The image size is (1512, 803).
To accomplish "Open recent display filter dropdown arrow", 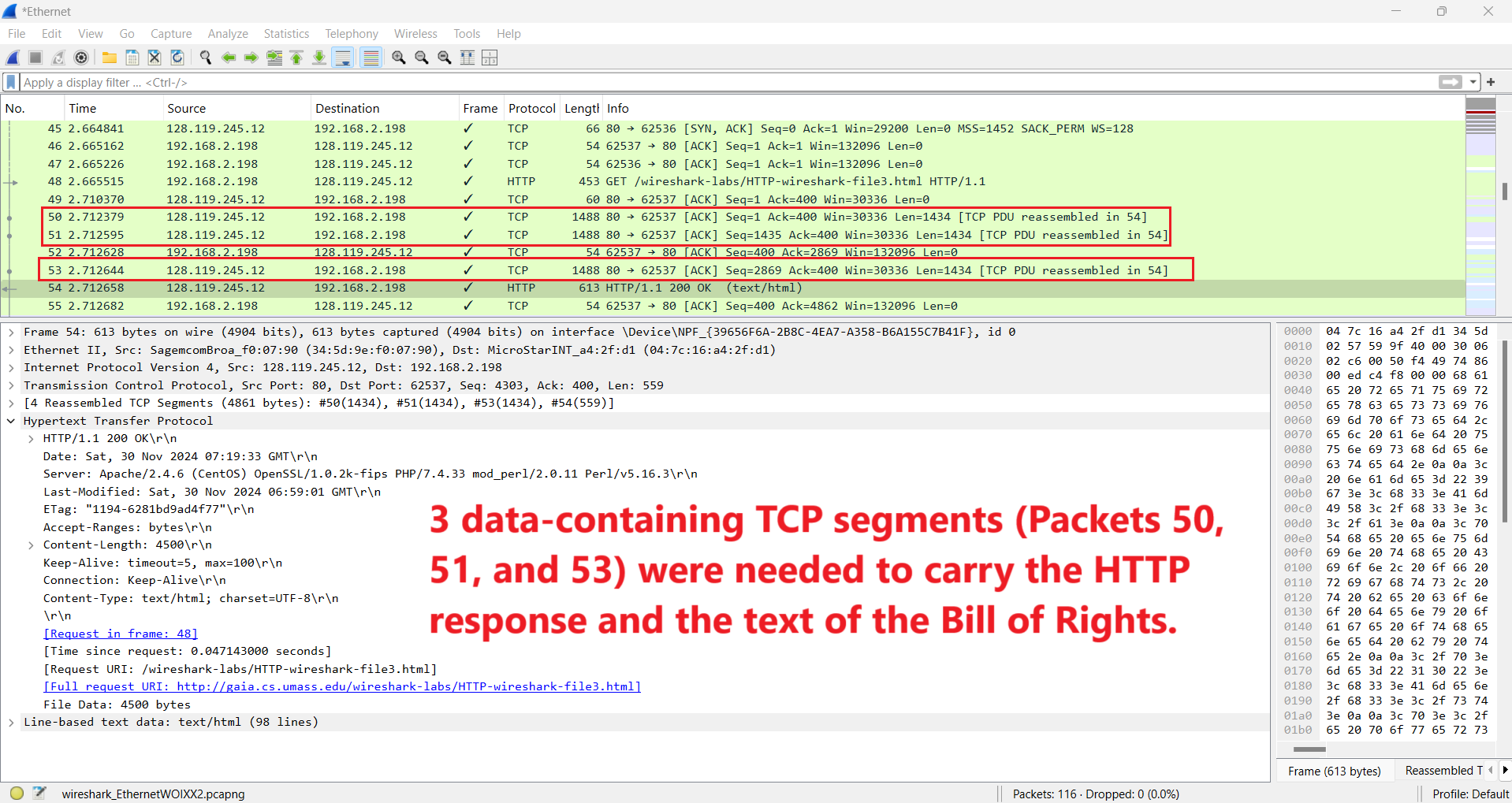I will [x=1473, y=82].
